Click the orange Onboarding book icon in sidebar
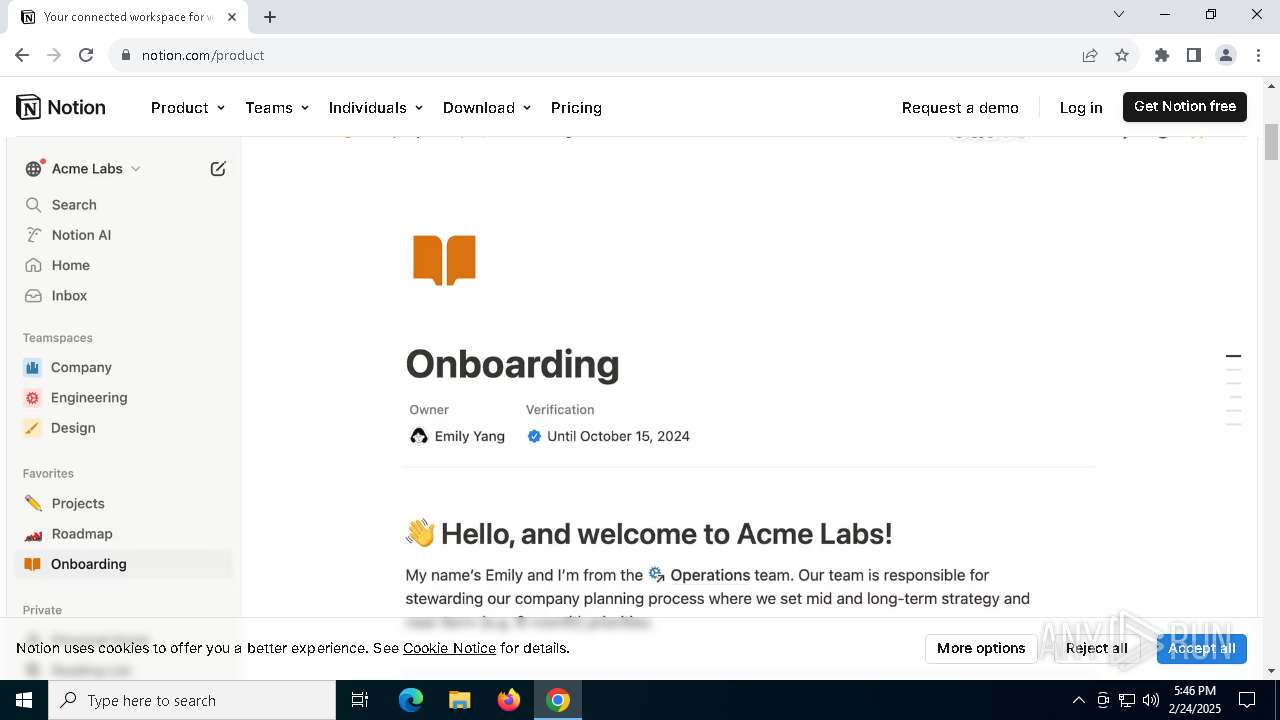Viewport: 1280px width, 720px height. coord(32,564)
